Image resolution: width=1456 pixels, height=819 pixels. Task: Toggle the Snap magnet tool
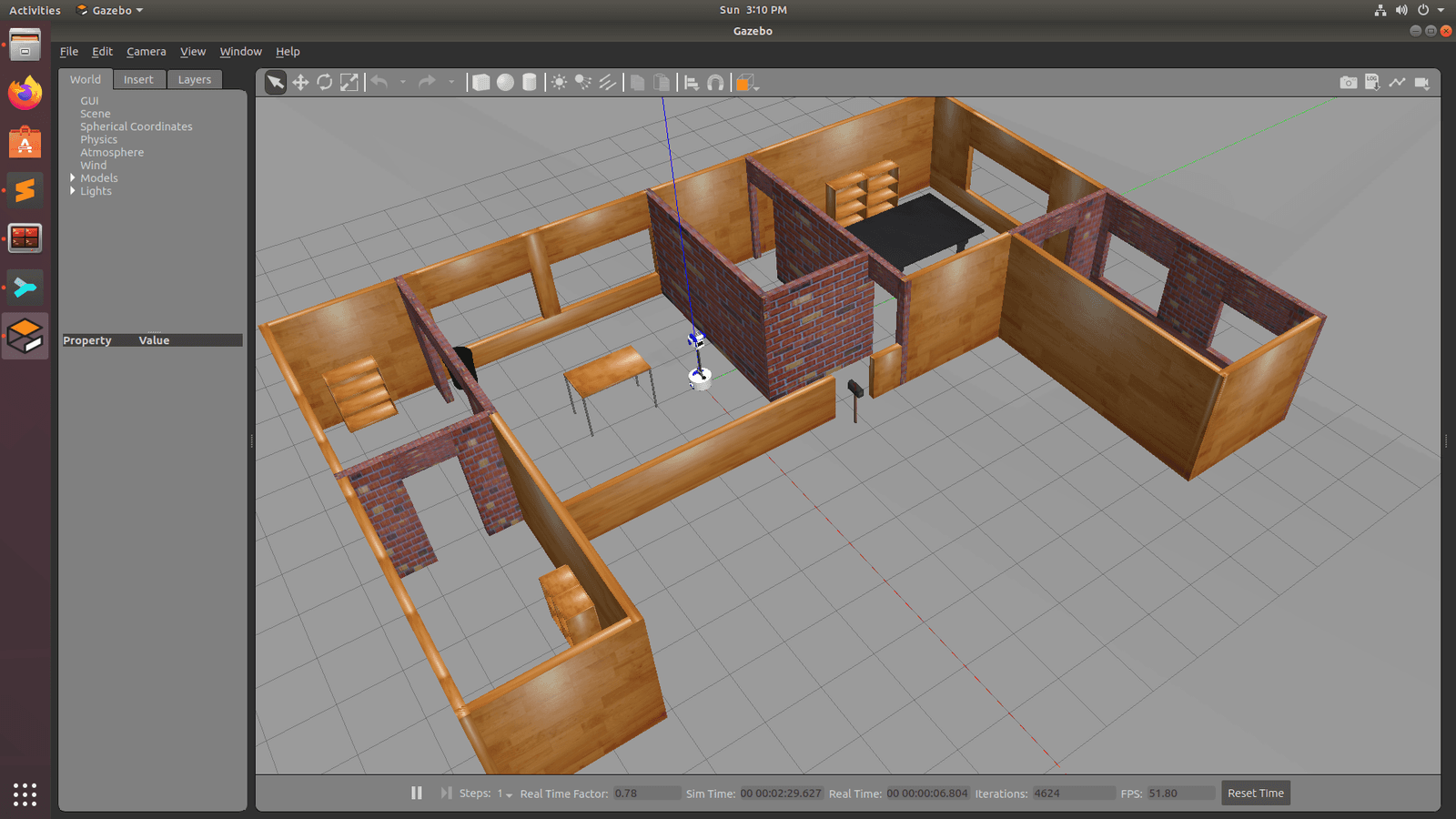click(x=716, y=83)
